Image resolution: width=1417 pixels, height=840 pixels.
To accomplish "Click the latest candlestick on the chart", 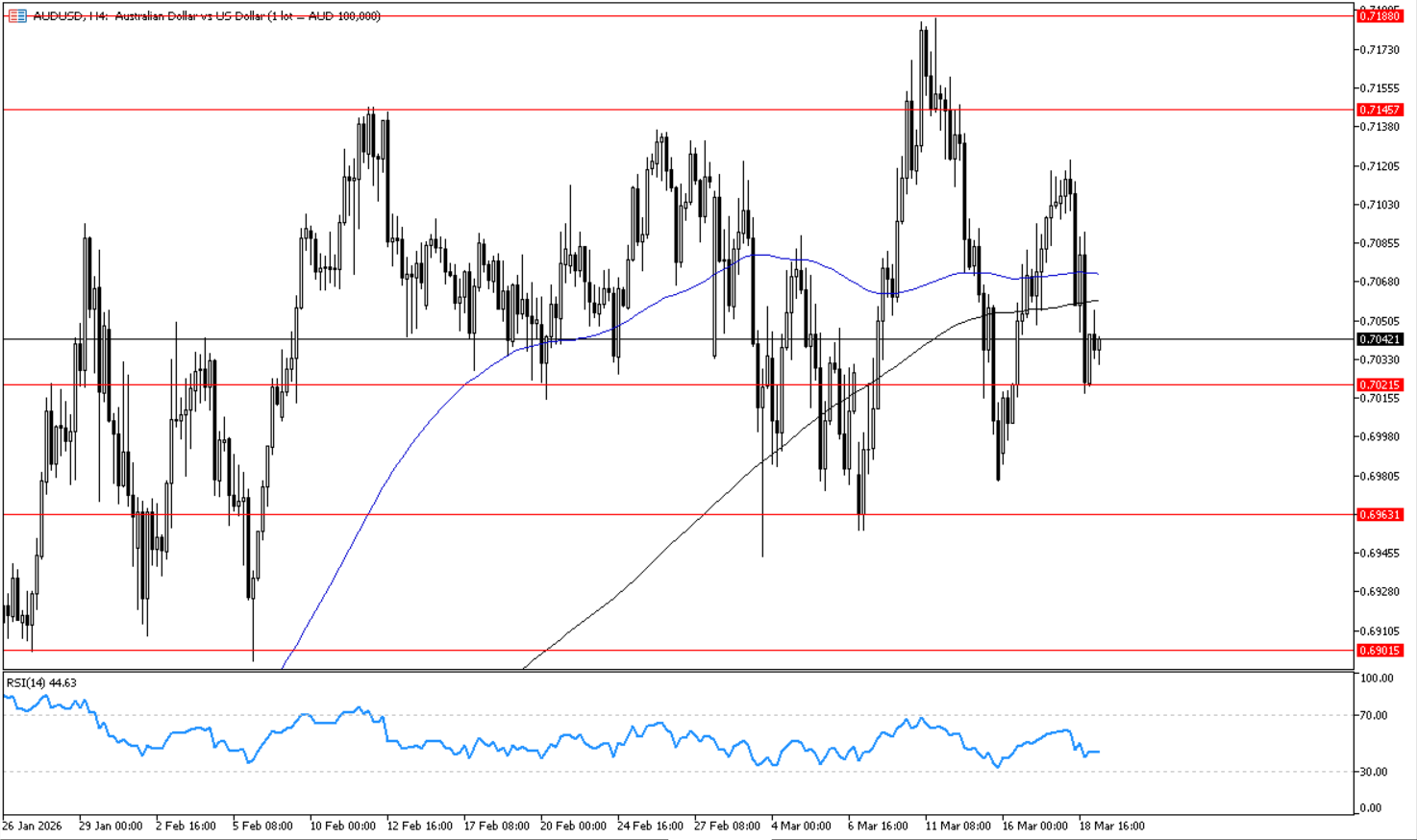I will coord(1099,348).
